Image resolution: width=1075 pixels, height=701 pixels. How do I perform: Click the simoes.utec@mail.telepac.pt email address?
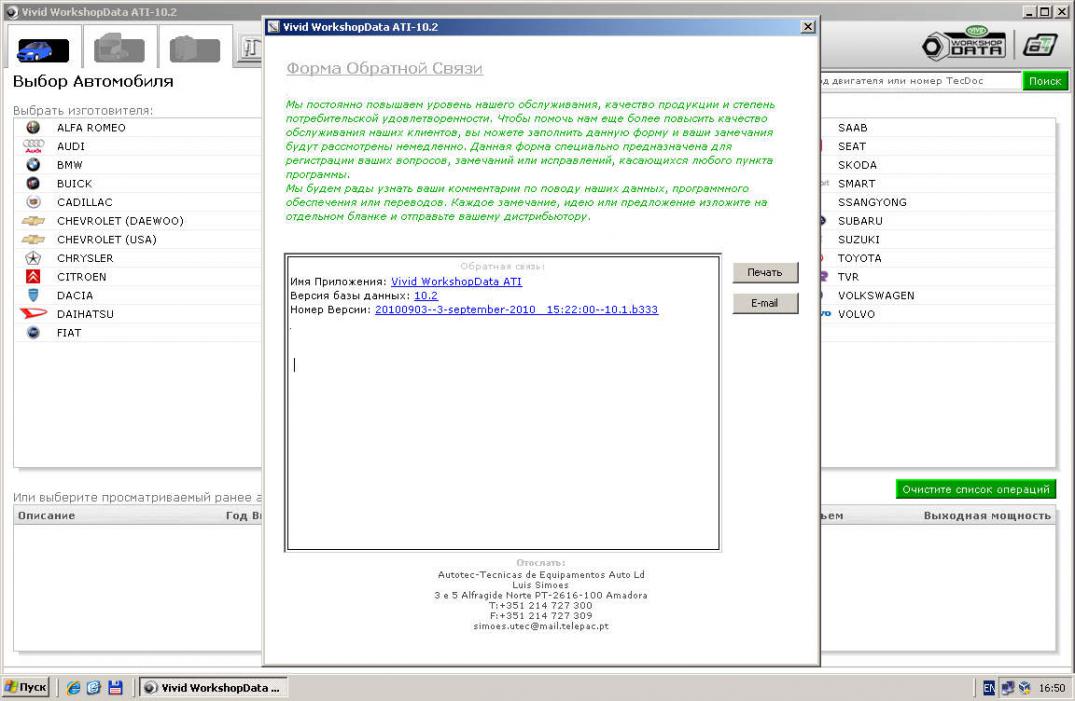click(541, 626)
